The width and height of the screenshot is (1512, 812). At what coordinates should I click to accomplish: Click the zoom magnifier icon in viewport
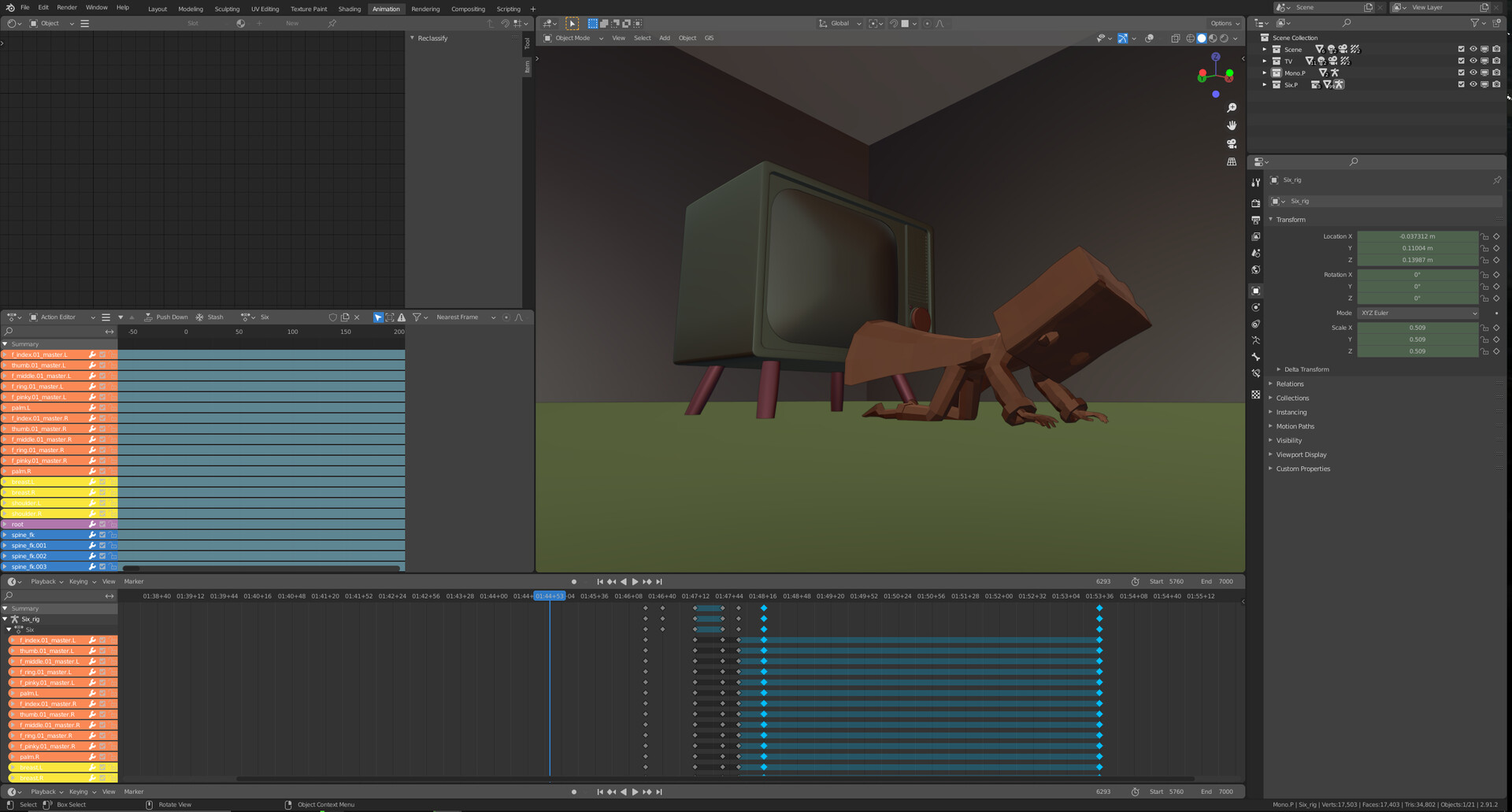click(1232, 108)
